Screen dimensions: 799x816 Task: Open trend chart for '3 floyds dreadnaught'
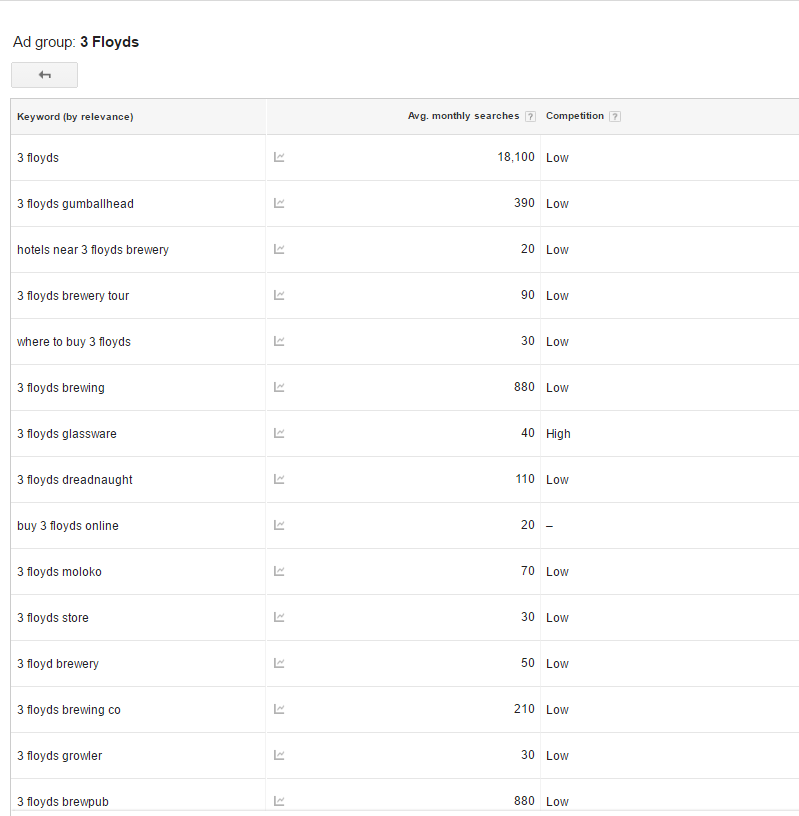tap(279, 479)
